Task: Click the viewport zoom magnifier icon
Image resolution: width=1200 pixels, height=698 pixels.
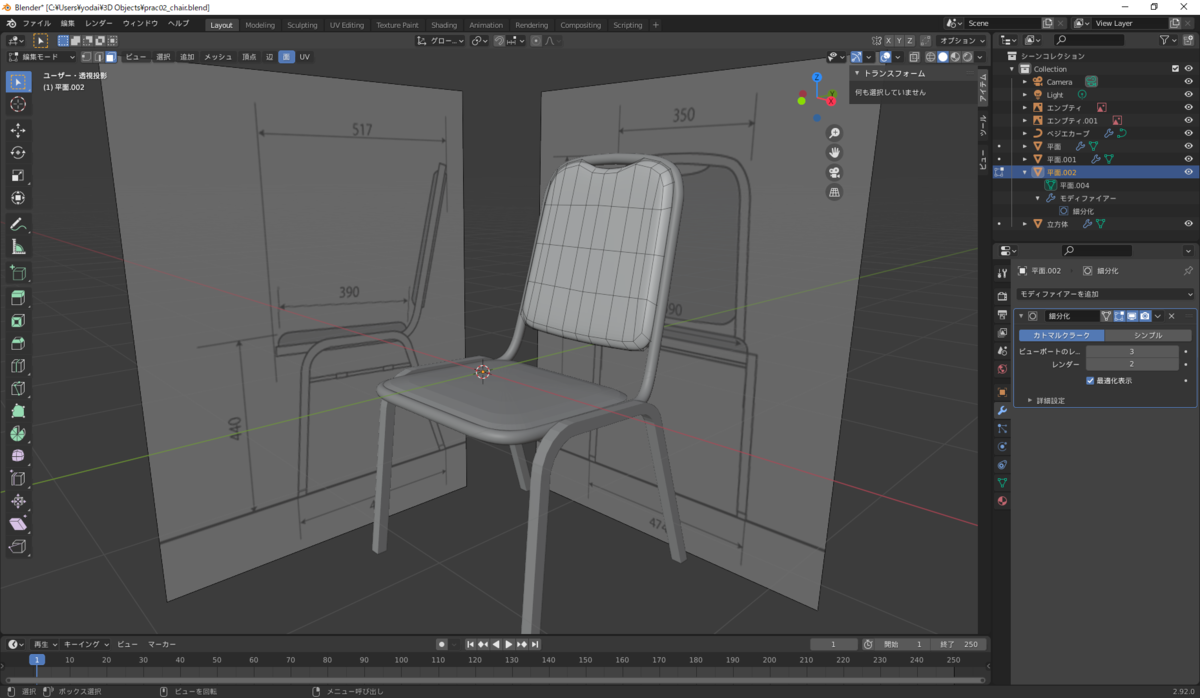Action: coord(834,133)
